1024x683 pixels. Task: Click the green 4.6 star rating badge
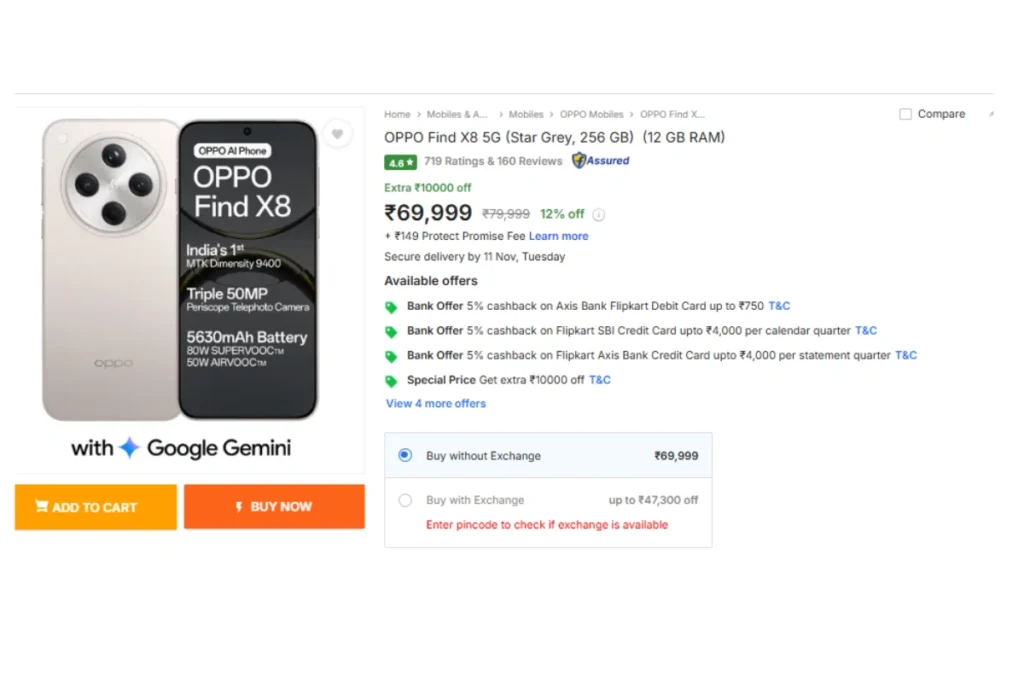(x=400, y=161)
